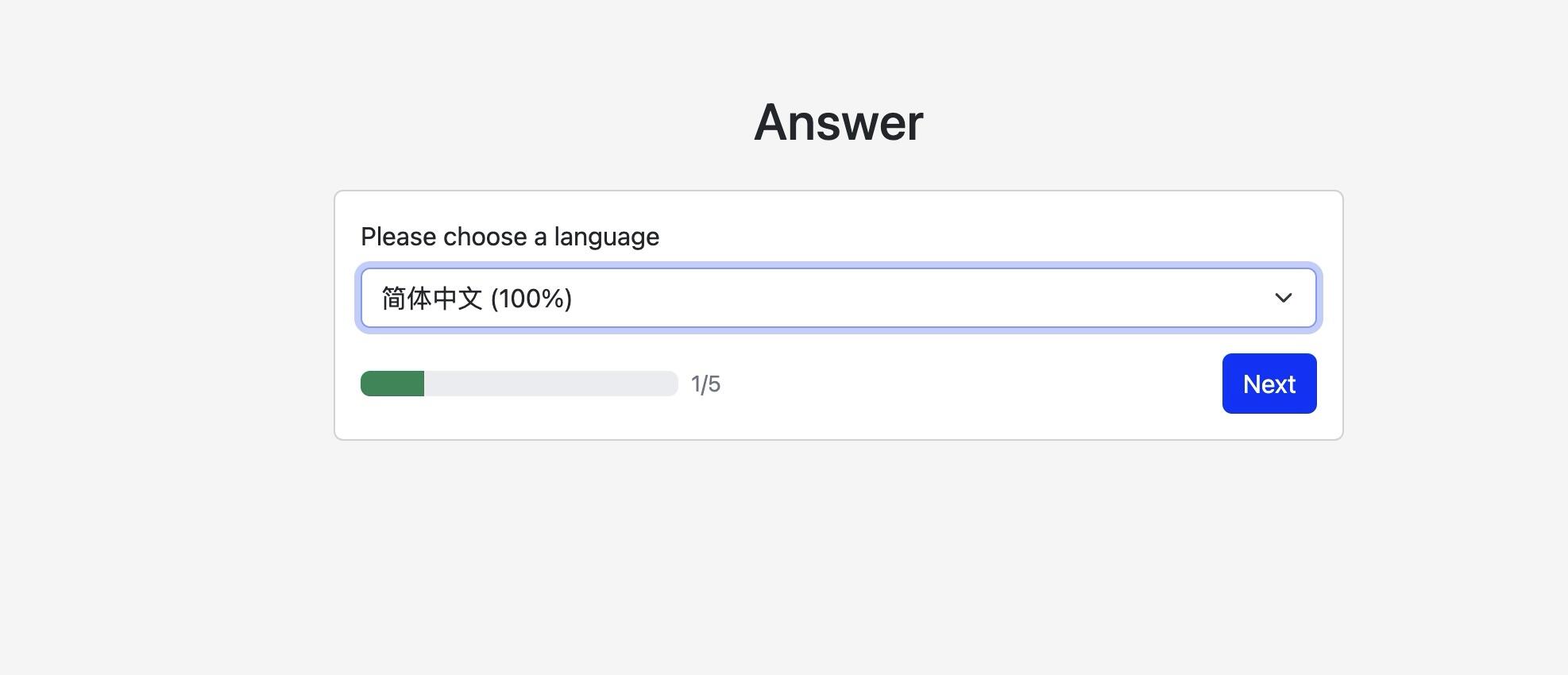
Task: Click the 1/5 step counter
Action: pos(705,384)
